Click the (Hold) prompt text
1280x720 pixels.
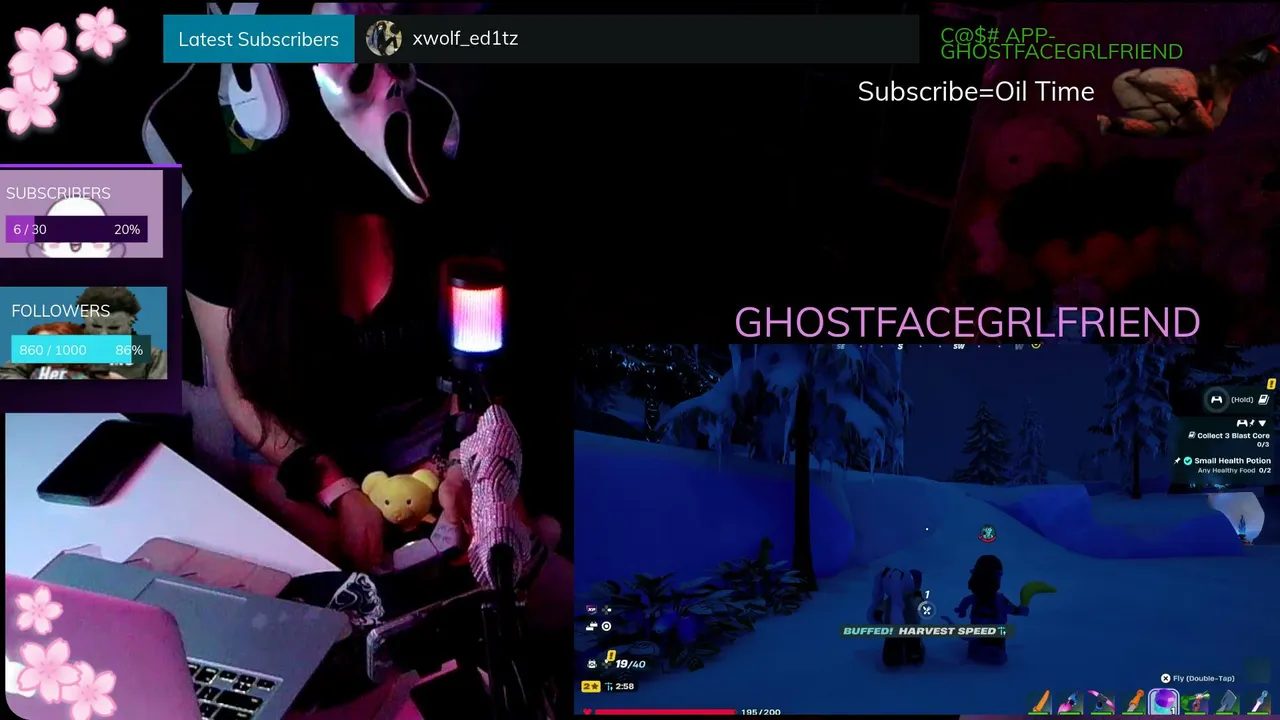(x=1242, y=400)
